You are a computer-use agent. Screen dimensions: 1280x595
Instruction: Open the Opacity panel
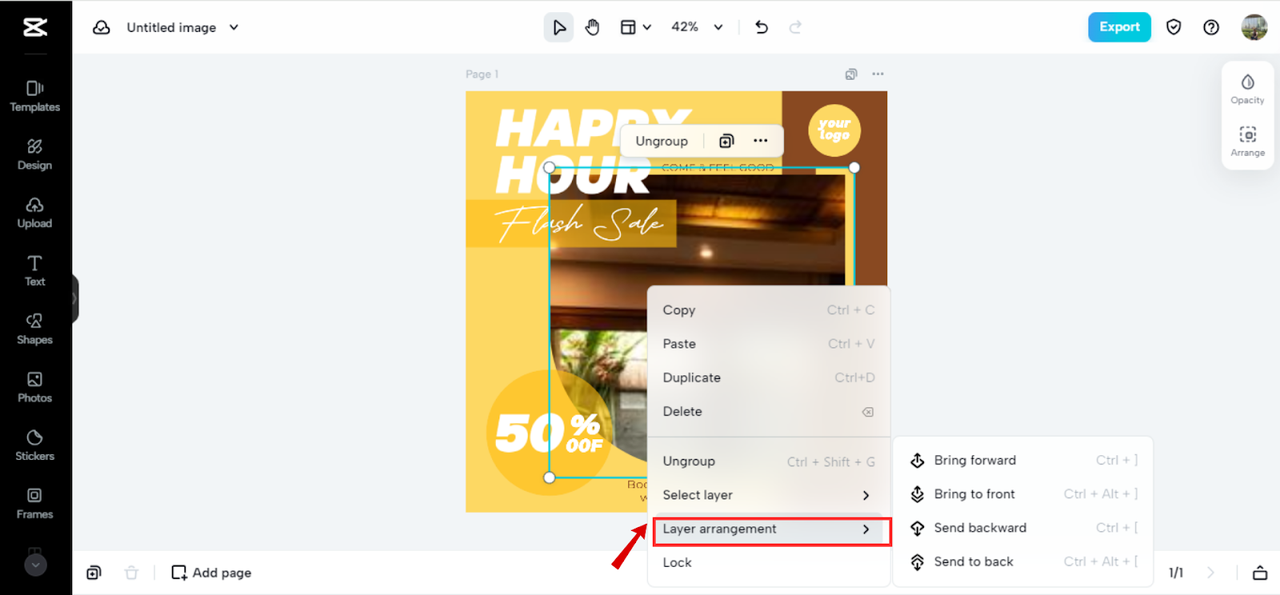[x=1247, y=88]
